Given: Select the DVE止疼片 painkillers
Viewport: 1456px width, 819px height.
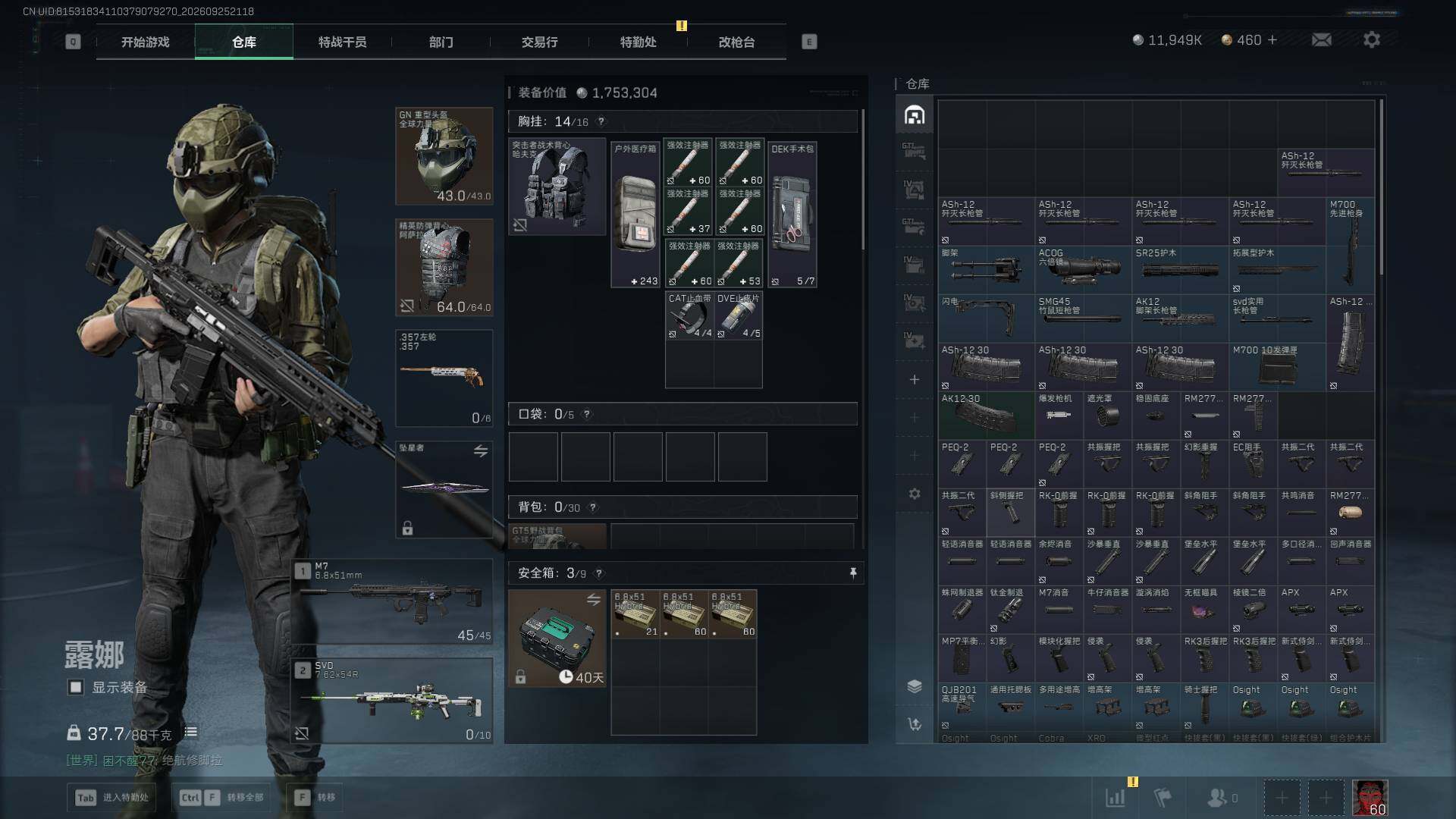Looking at the screenshot, I should (x=739, y=315).
